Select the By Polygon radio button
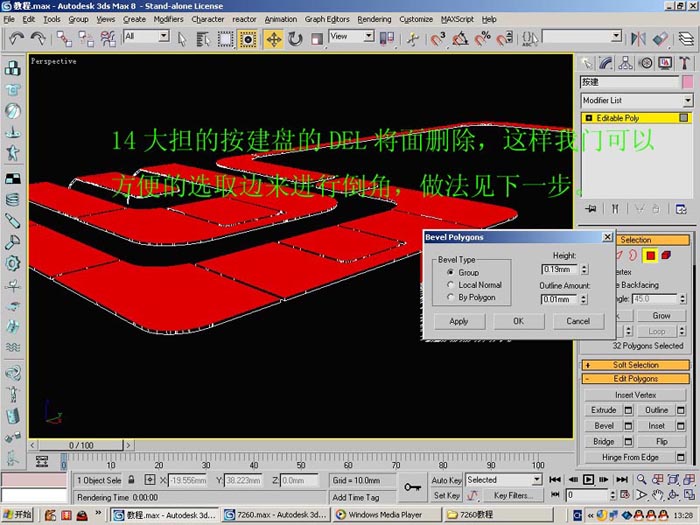The width and height of the screenshot is (700, 525). (x=450, y=297)
